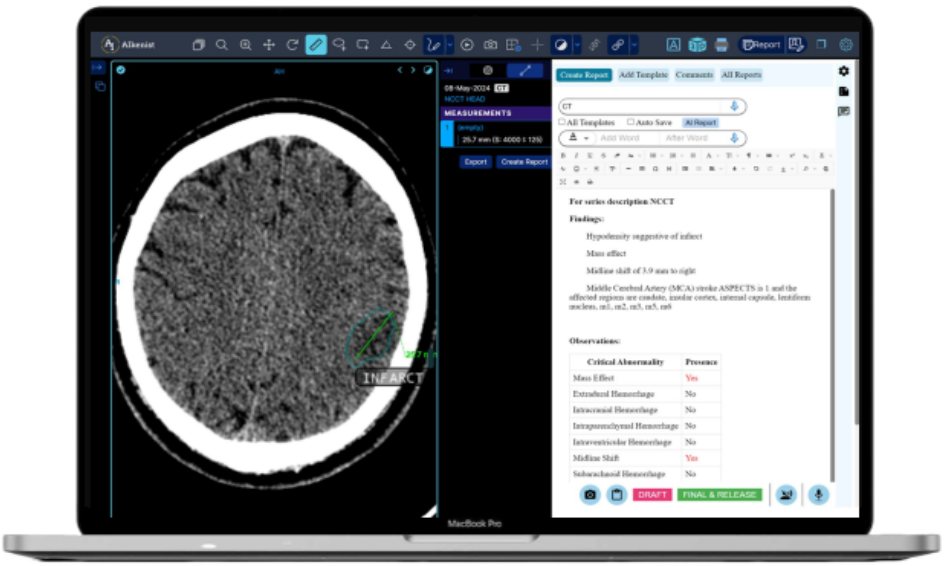Save report with DRAFT button
This screenshot has height=566, width=944.
pos(652,495)
